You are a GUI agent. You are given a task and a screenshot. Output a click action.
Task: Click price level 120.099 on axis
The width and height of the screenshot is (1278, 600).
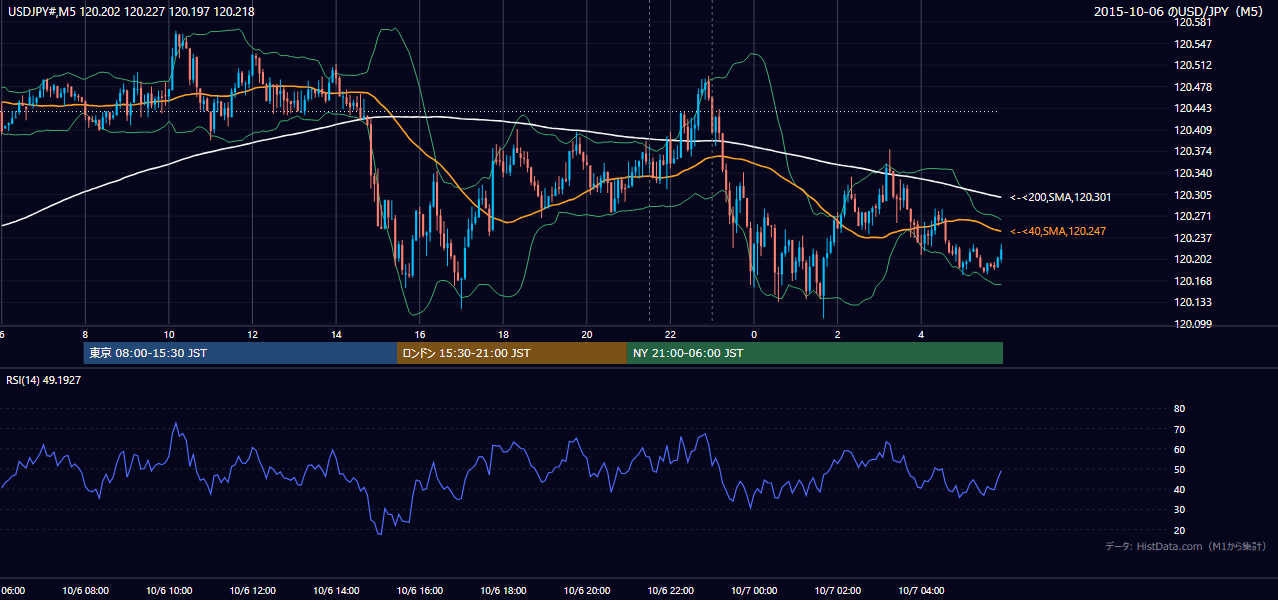point(1194,324)
